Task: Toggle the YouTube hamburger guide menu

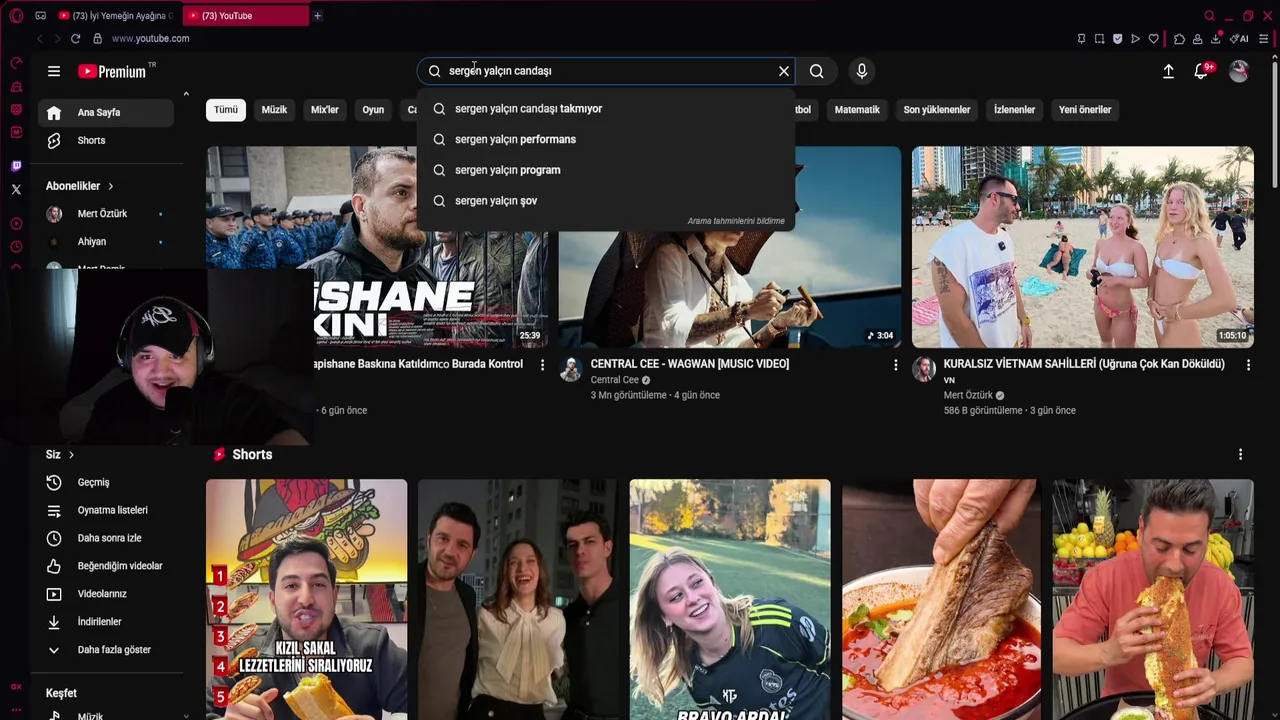Action: tap(54, 71)
